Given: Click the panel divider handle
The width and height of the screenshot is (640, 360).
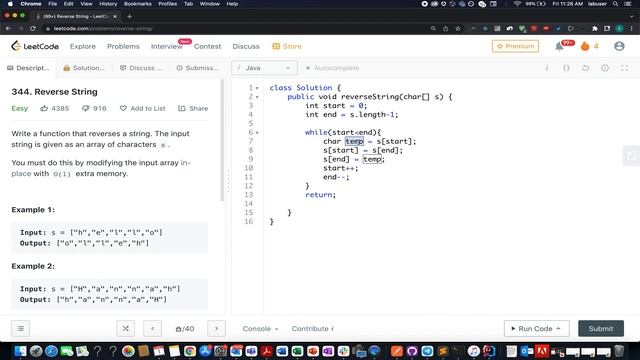Looking at the screenshot, I should pos(229,182).
